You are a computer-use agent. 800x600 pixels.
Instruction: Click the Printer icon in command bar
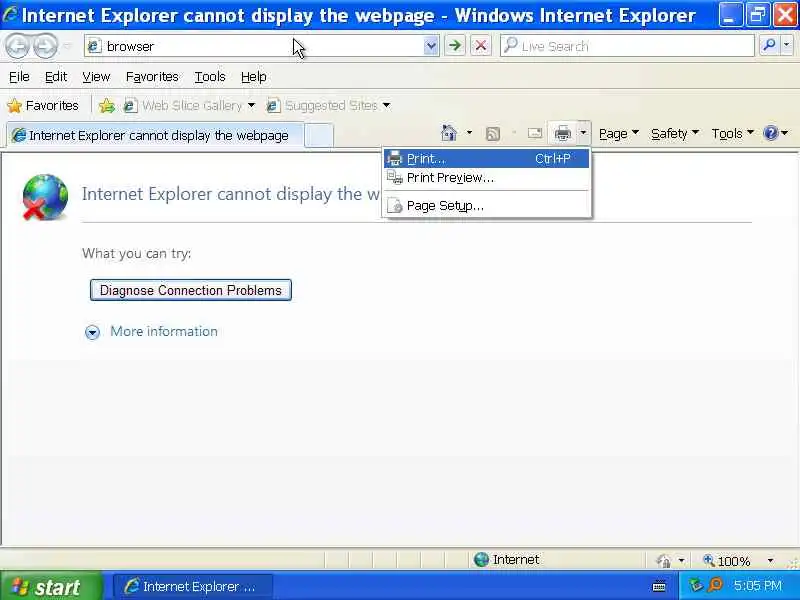tap(563, 134)
